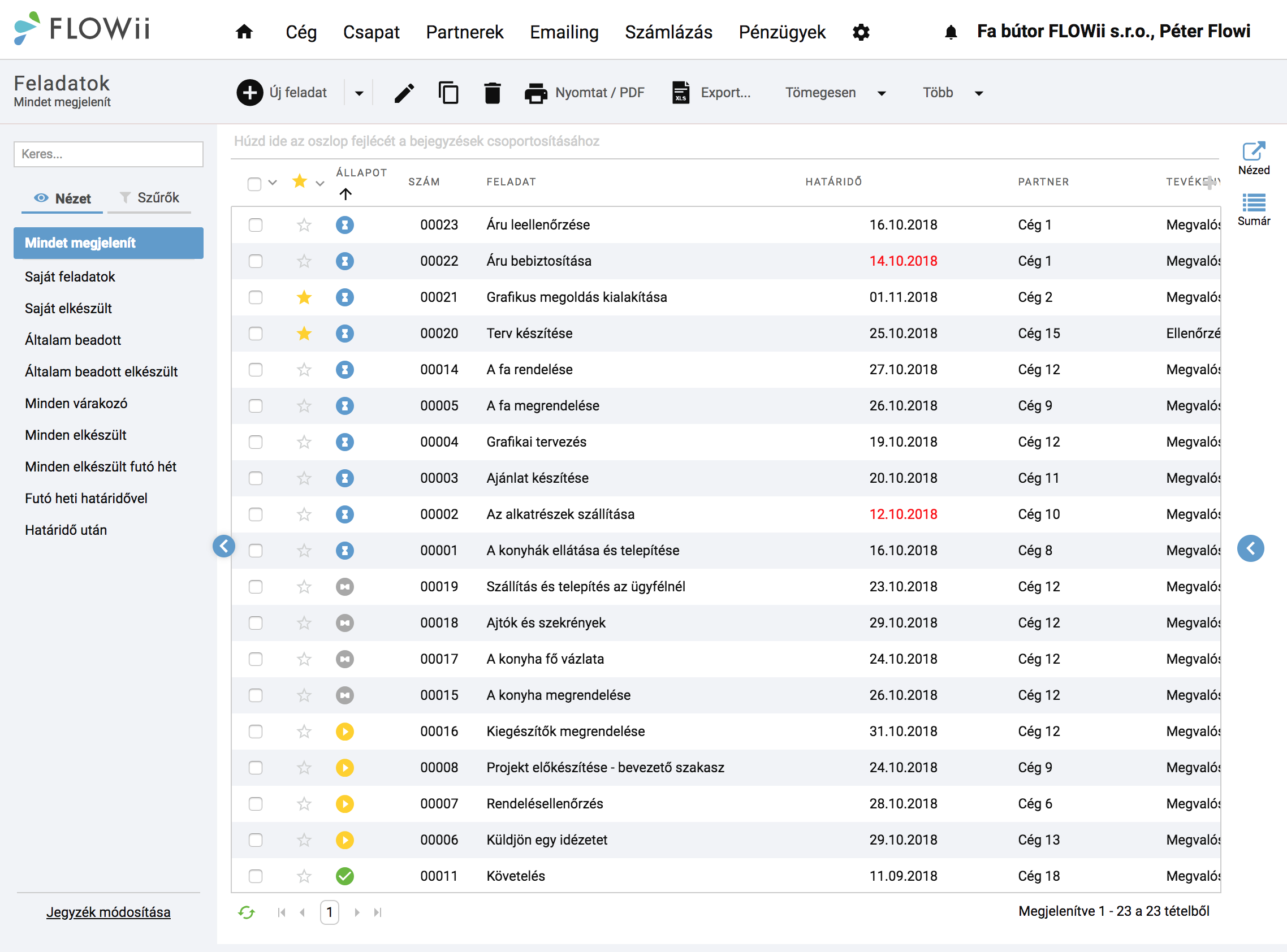Unstar task 00020 Terv készítése
This screenshot has height=952, width=1287.
coord(304,333)
